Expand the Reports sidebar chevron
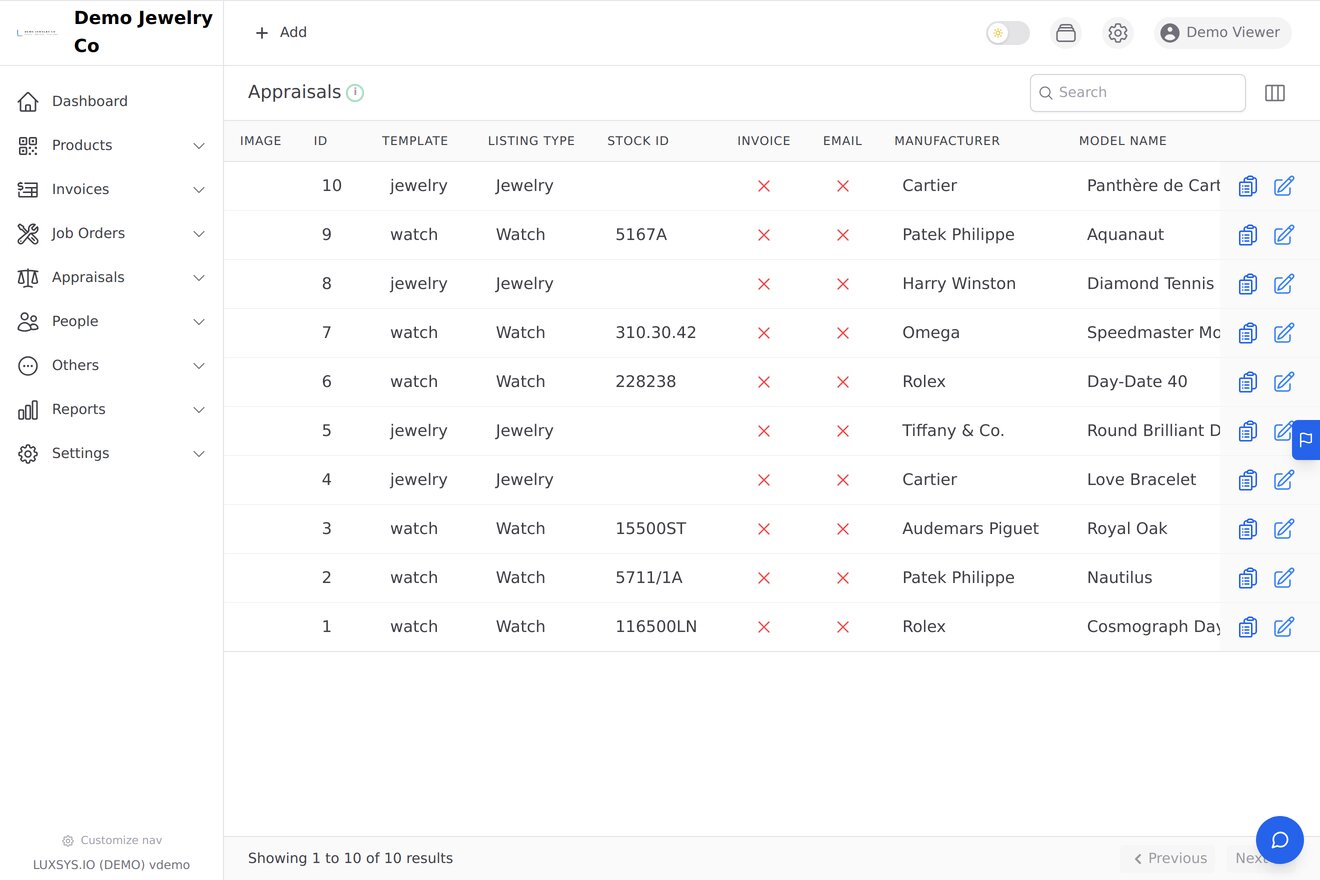Viewport: 1320px width, 880px height. pos(199,410)
